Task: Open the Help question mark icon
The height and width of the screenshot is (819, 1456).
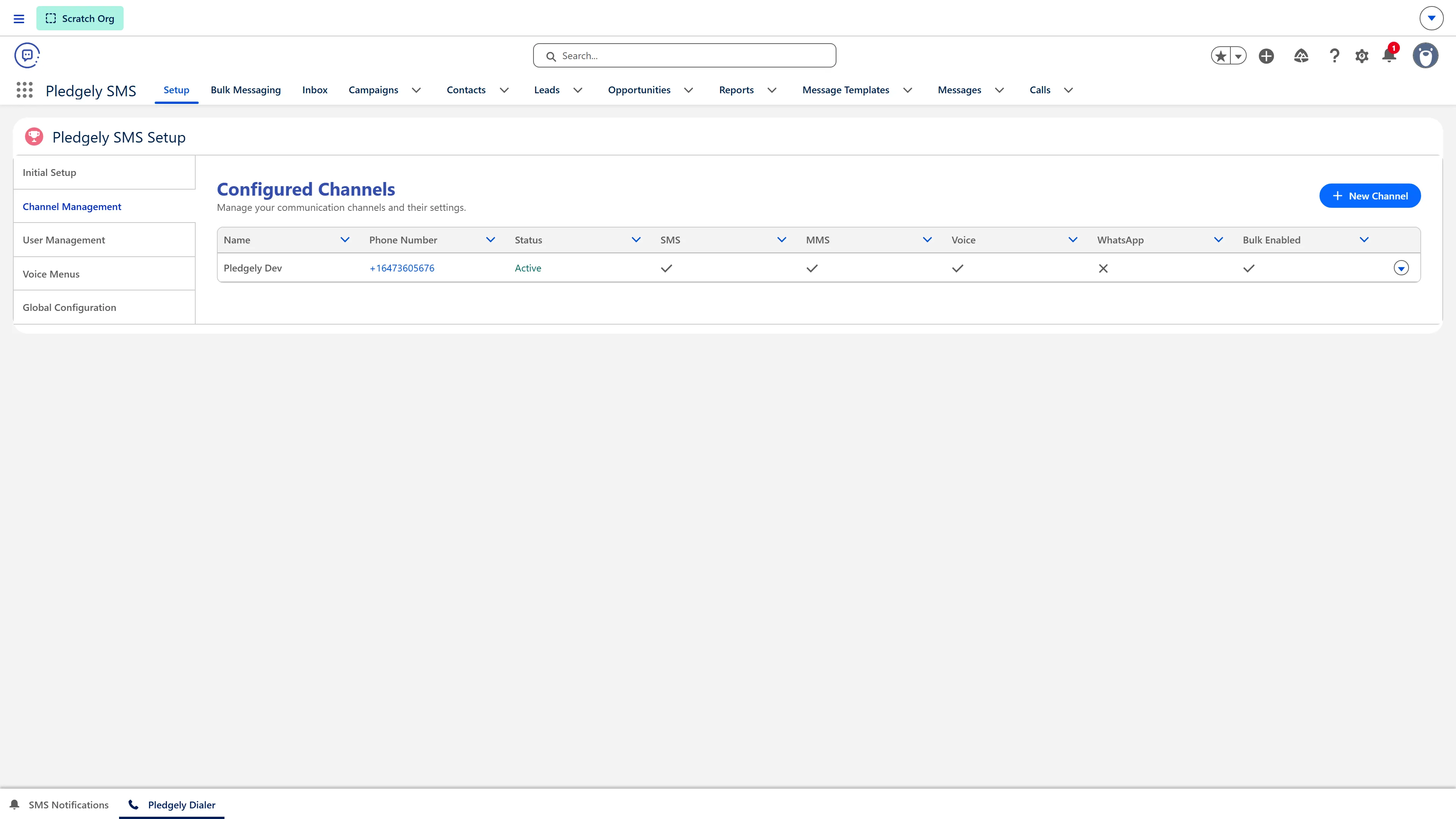Action: 1335,56
